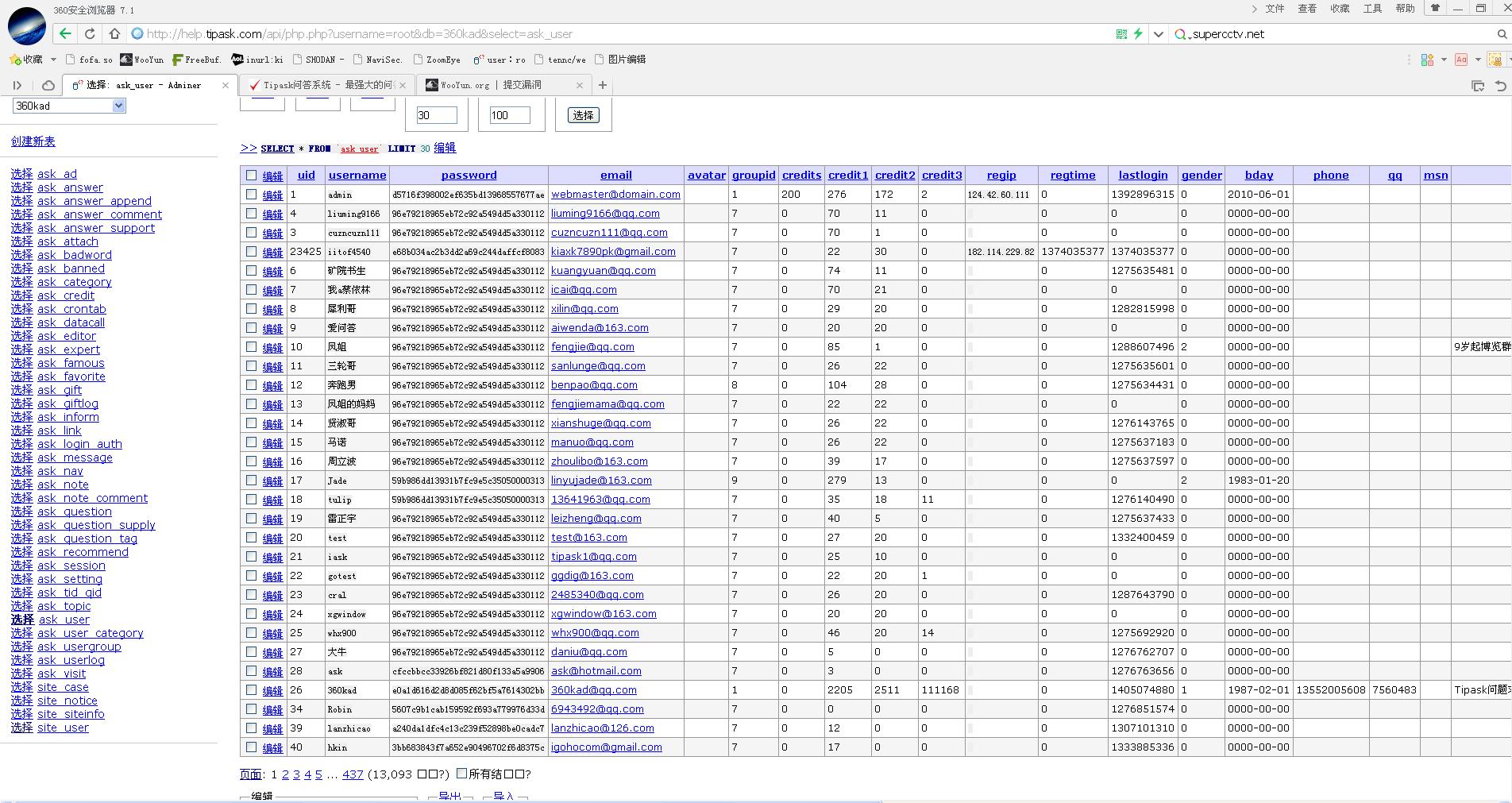Open the extensions grid icon
This screenshot has width=1512, height=803.
[1427, 60]
